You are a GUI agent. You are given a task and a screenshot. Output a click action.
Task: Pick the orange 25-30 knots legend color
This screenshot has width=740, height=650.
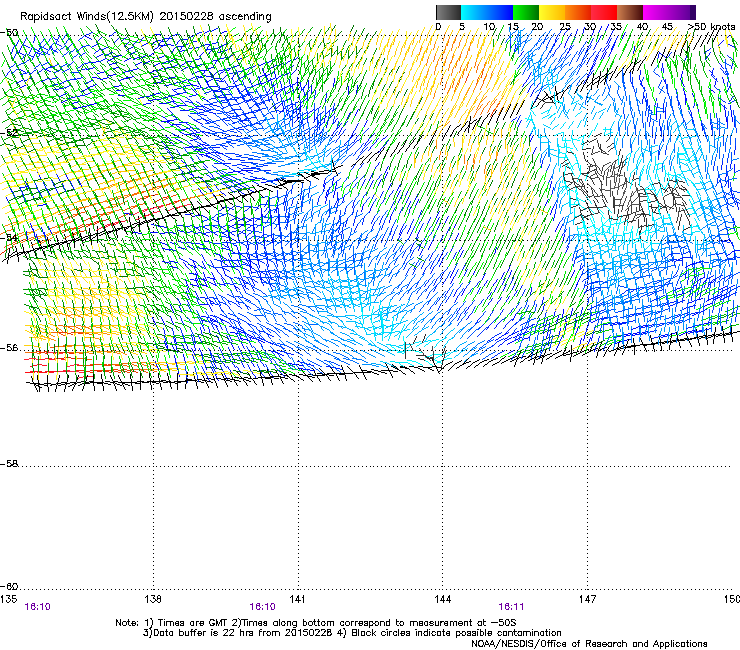pyautogui.click(x=578, y=12)
